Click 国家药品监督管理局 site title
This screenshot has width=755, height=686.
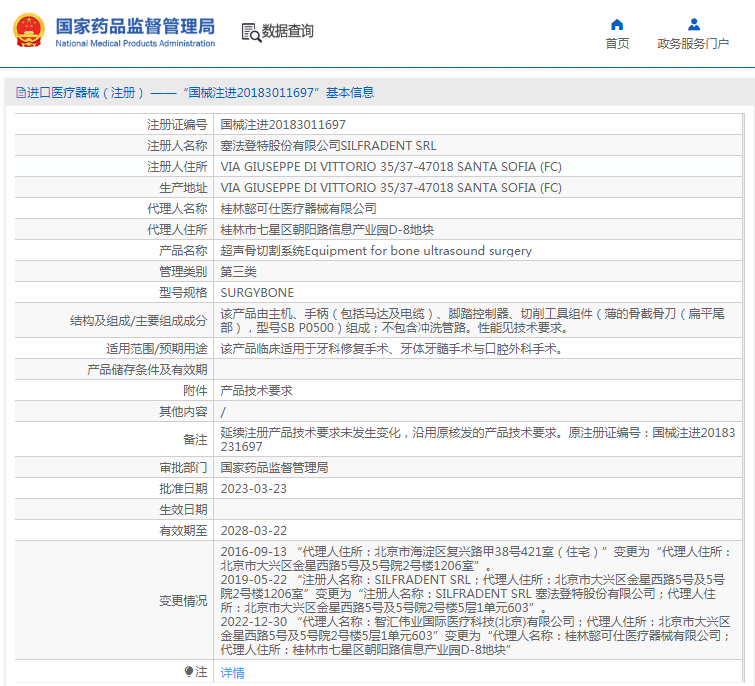pos(135,26)
